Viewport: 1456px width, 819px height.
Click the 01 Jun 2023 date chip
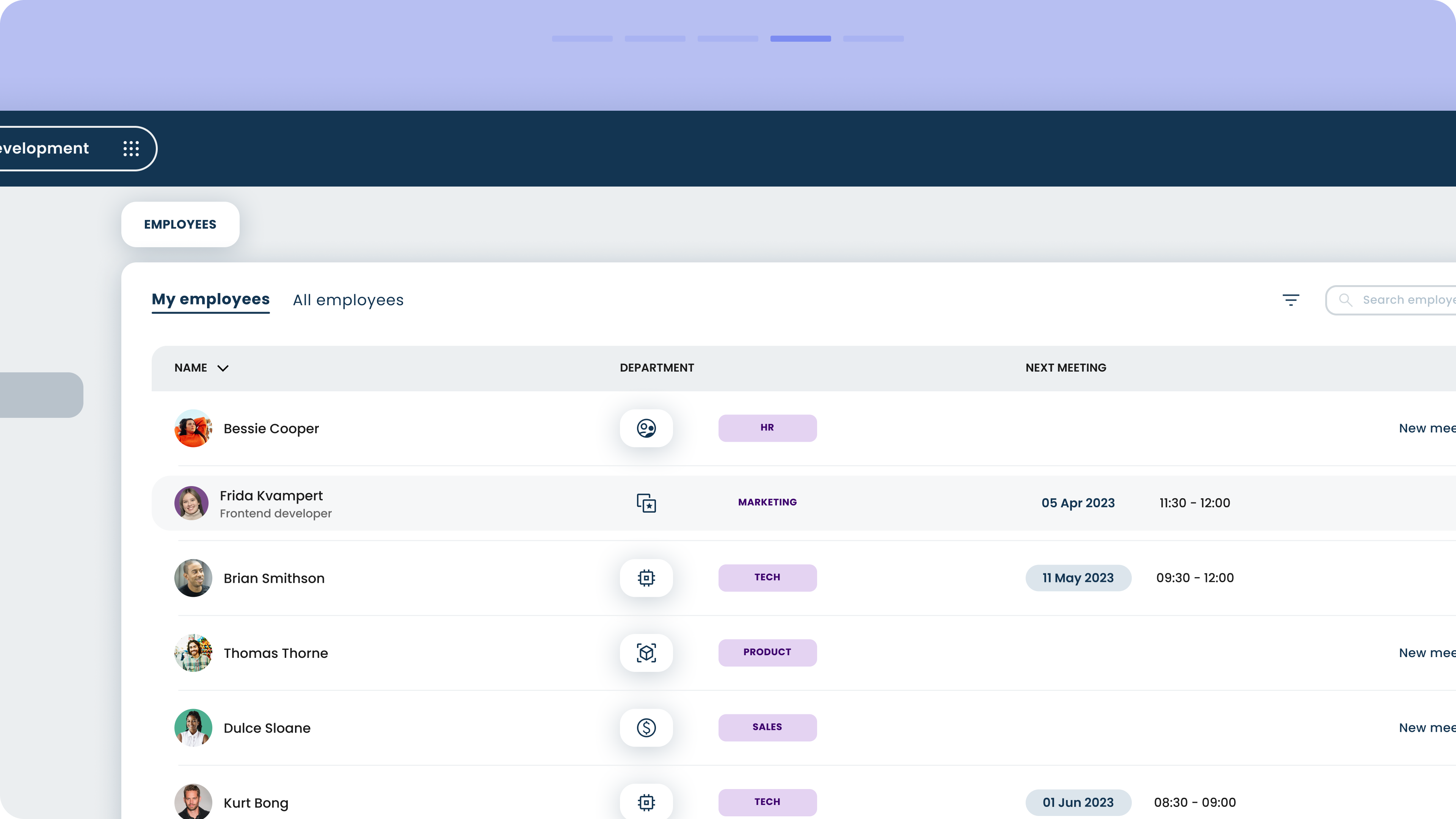pyautogui.click(x=1078, y=803)
